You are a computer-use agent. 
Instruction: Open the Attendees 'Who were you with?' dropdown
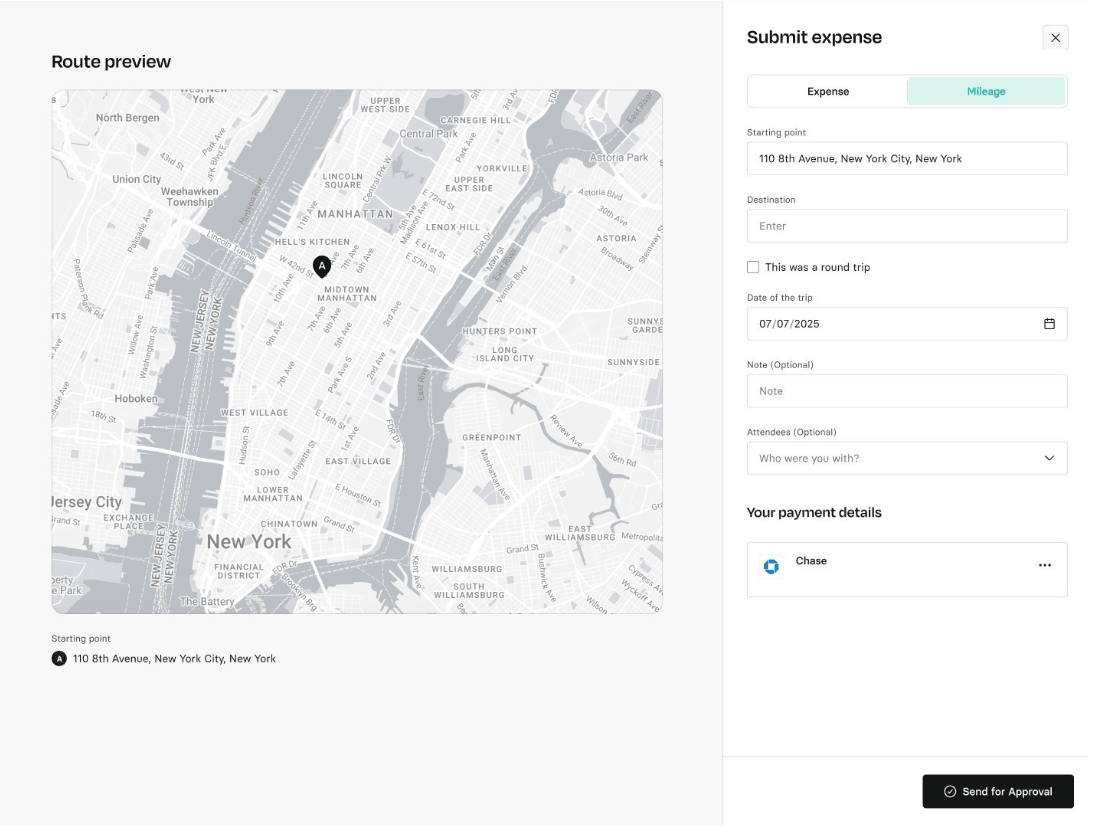[x=896, y=458]
